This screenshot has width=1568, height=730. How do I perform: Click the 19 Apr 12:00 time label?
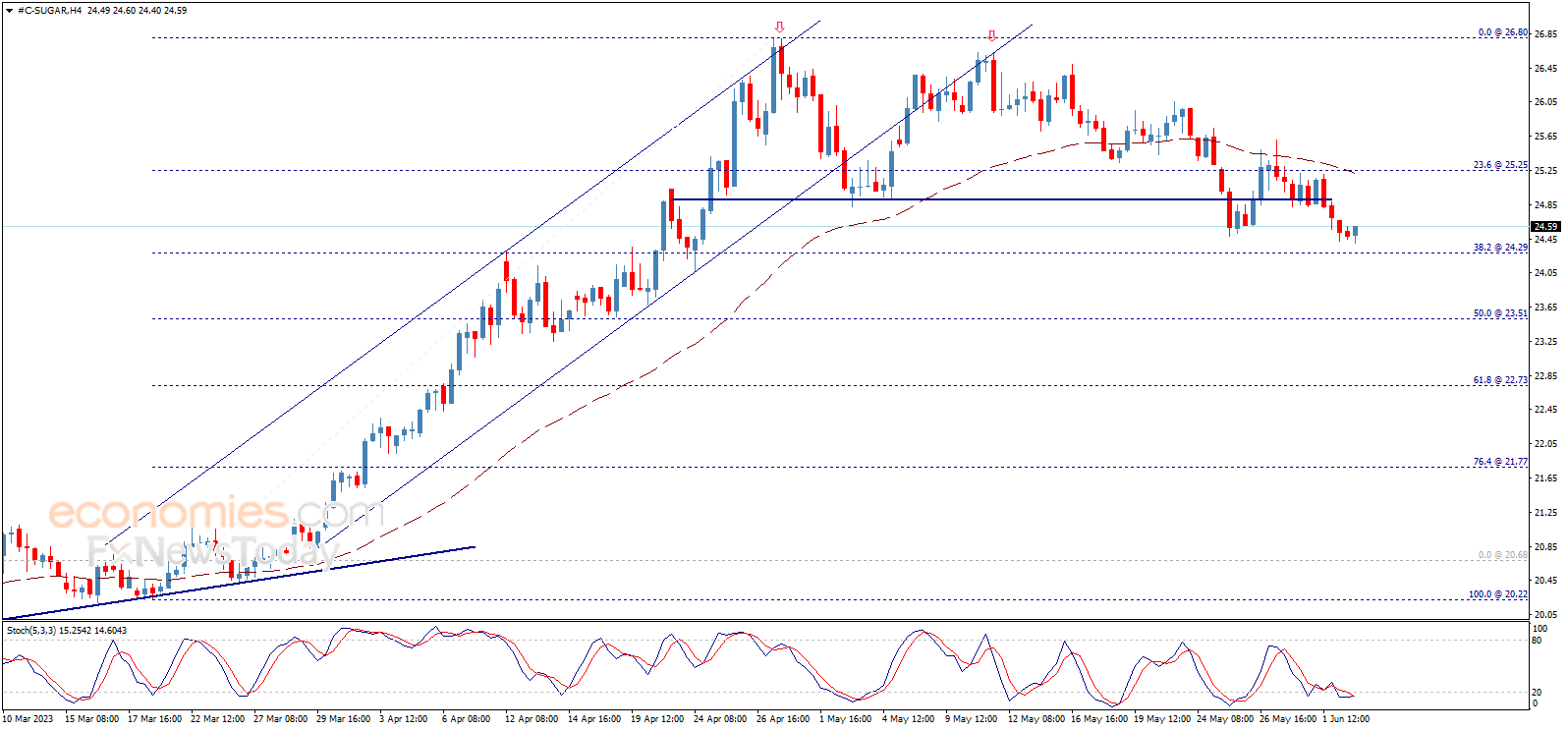click(657, 719)
